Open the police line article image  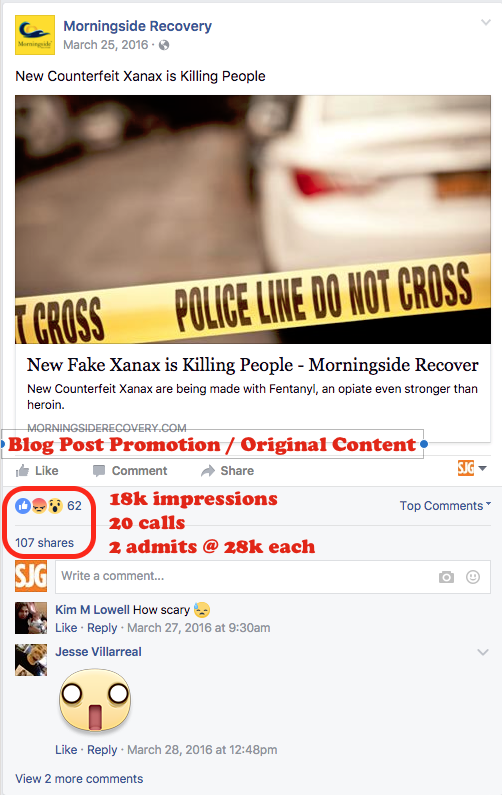[x=253, y=220]
